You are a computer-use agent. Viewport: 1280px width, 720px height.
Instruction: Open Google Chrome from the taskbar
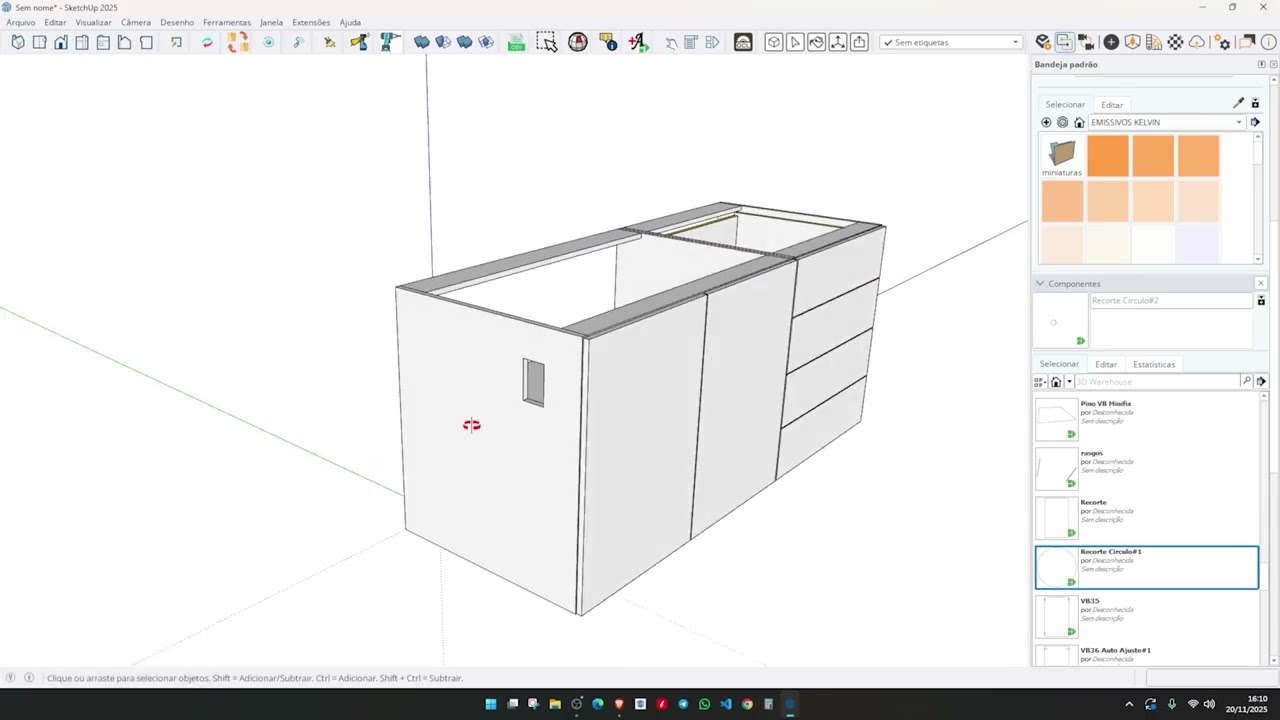pyautogui.click(x=747, y=704)
